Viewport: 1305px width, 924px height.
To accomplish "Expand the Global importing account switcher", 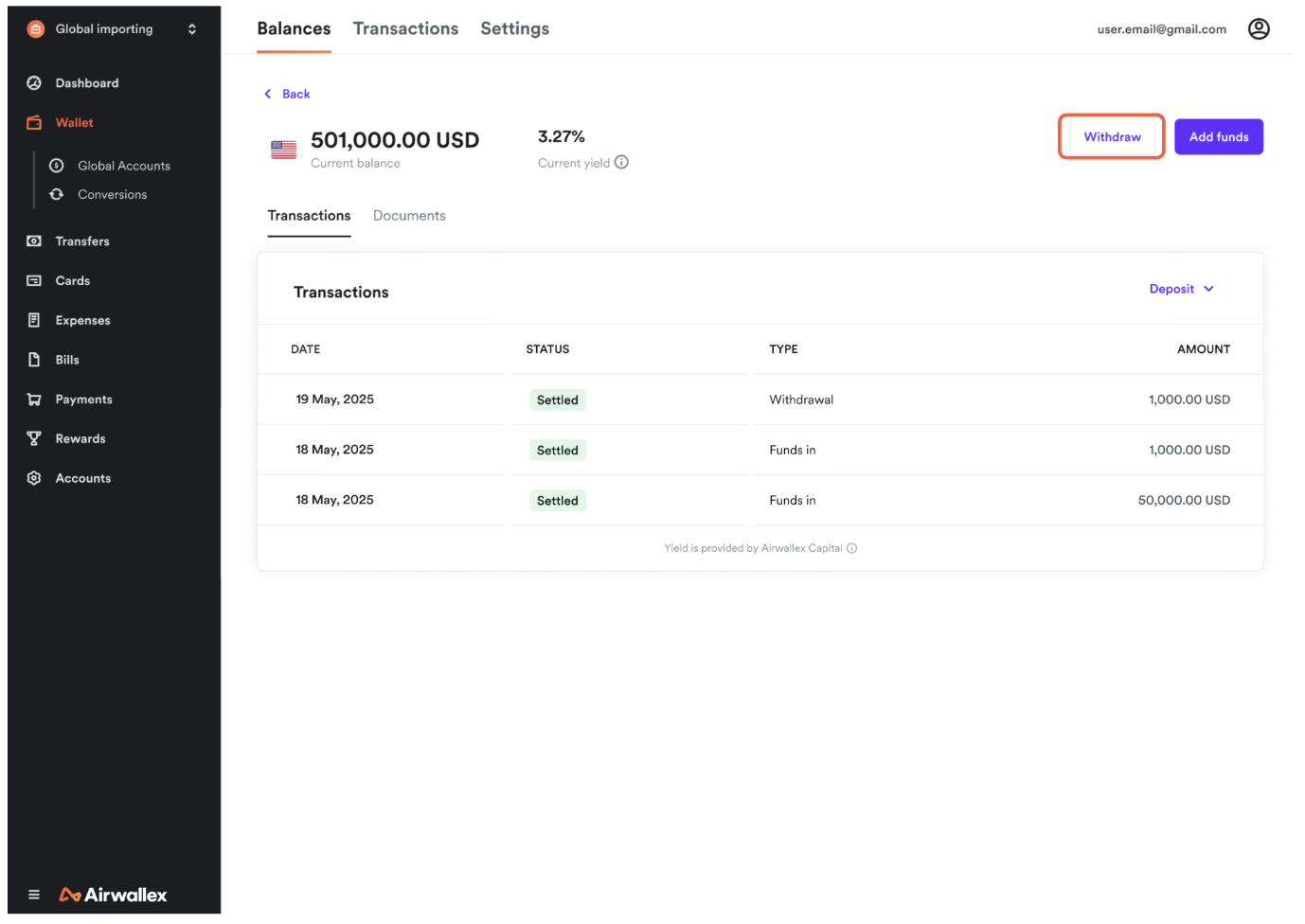I will click(x=192, y=29).
